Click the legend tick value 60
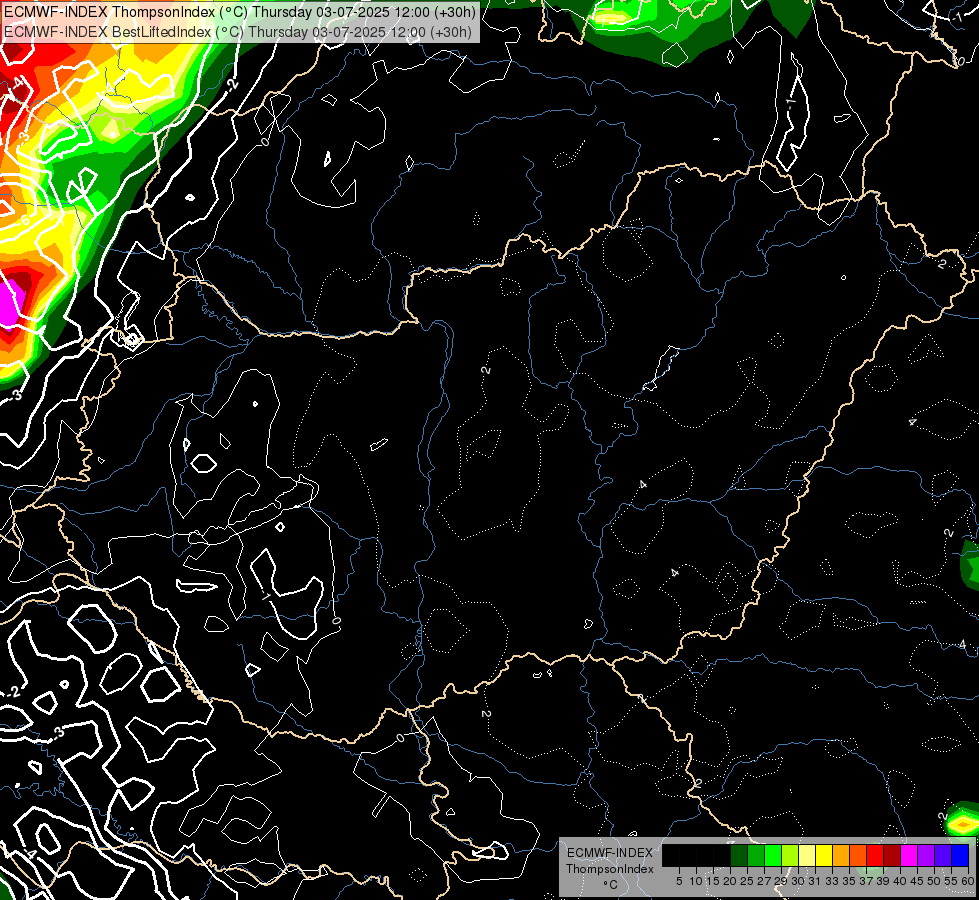This screenshot has width=979, height=900. (x=968, y=881)
